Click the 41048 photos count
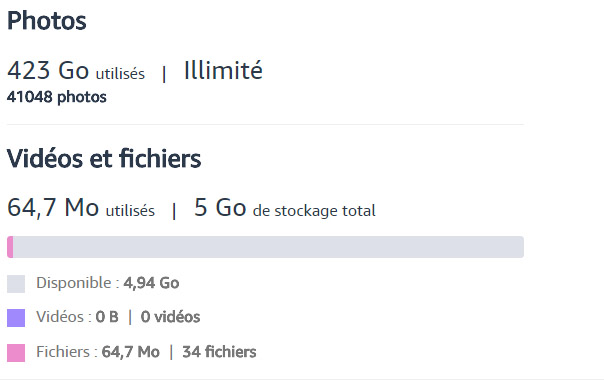Viewport: 604px width, 392px height. click(x=57, y=97)
